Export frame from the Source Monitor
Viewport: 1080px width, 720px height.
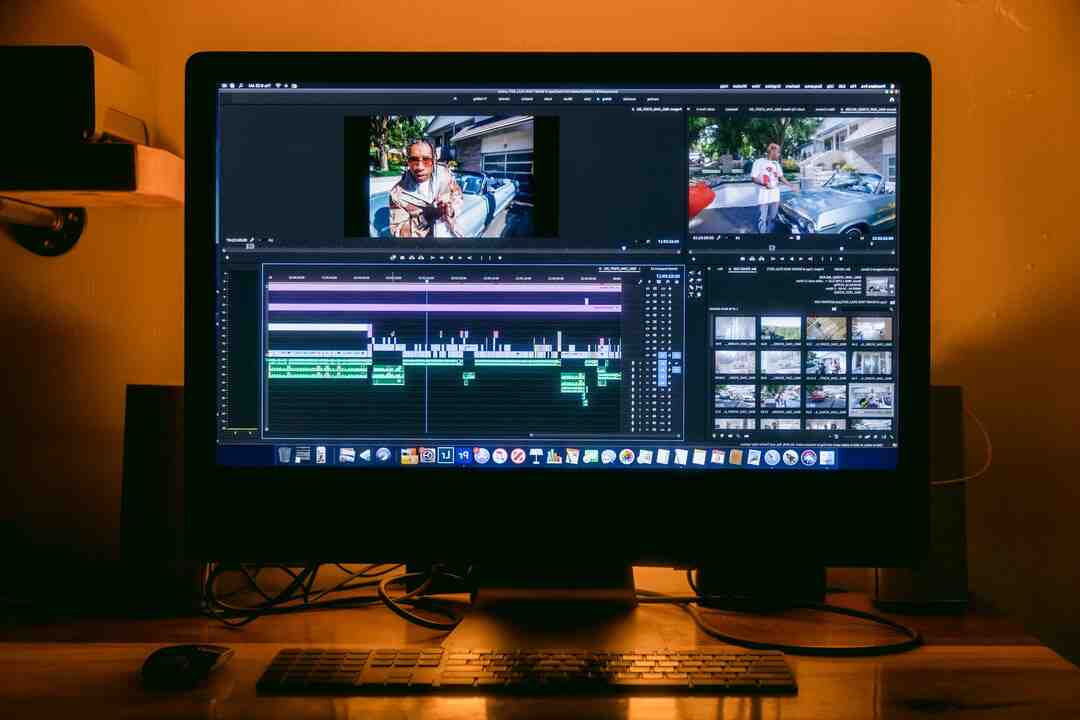[x=742, y=259]
